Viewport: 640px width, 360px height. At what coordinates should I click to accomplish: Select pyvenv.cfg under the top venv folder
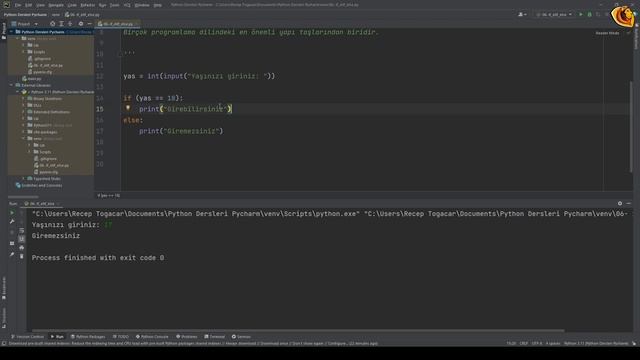pos(40,72)
